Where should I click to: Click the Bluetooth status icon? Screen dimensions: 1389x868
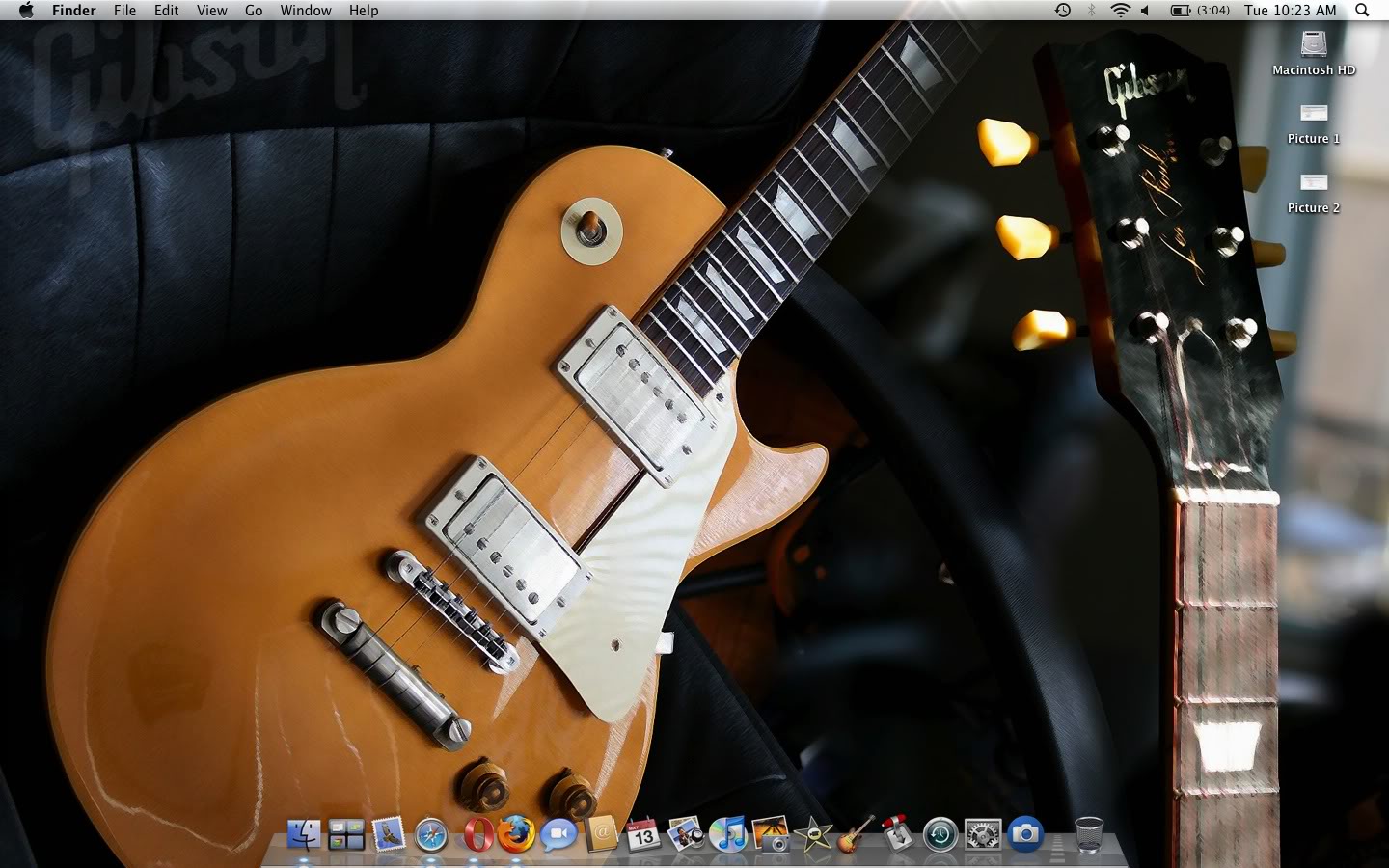pos(1092,10)
